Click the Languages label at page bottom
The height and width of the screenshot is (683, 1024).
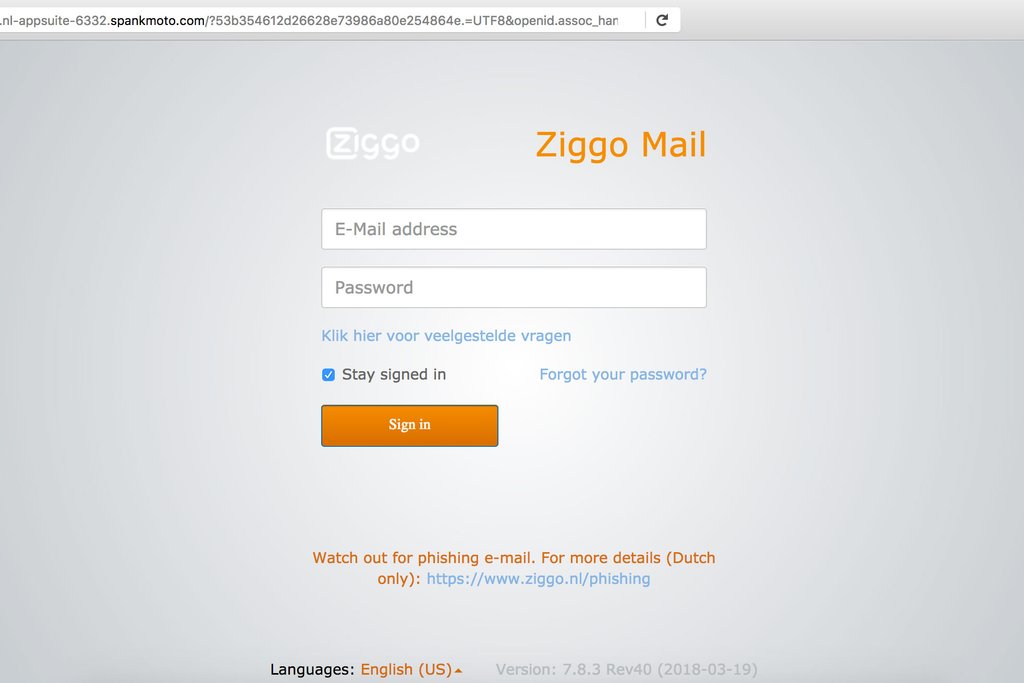pos(312,669)
